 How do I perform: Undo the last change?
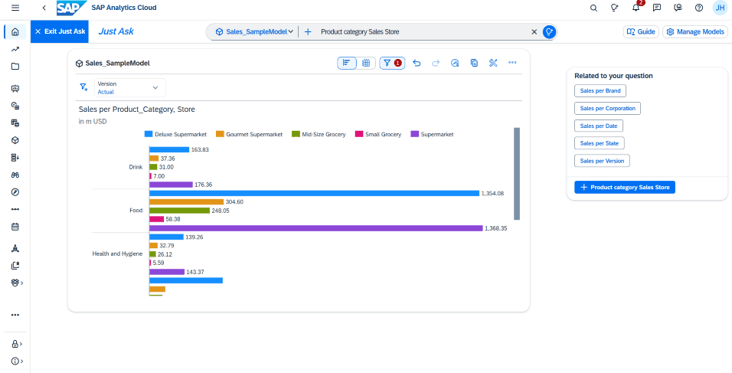(x=417, y=63)
